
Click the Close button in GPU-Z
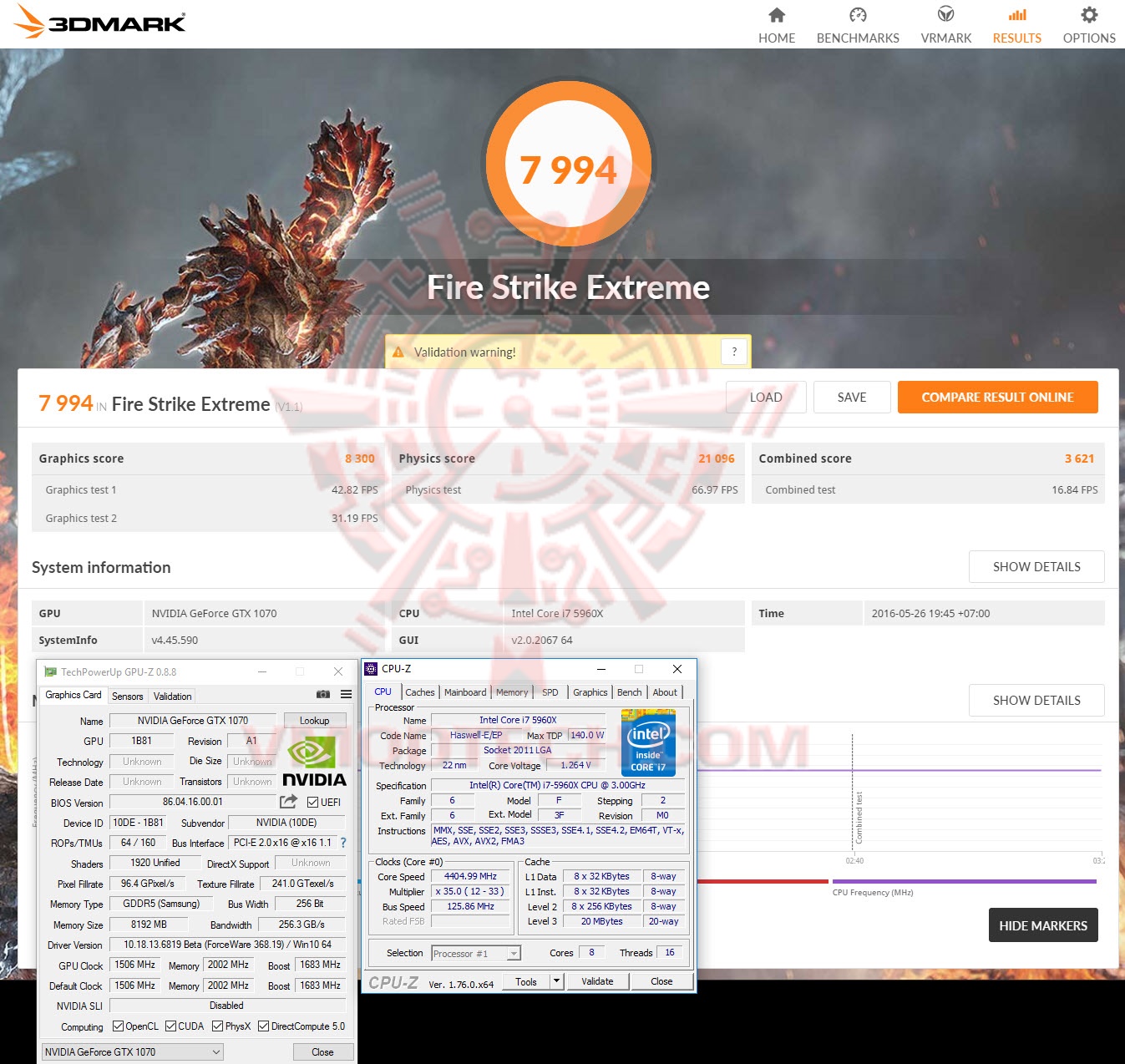pyautogui.click(x=322, y=1052)
